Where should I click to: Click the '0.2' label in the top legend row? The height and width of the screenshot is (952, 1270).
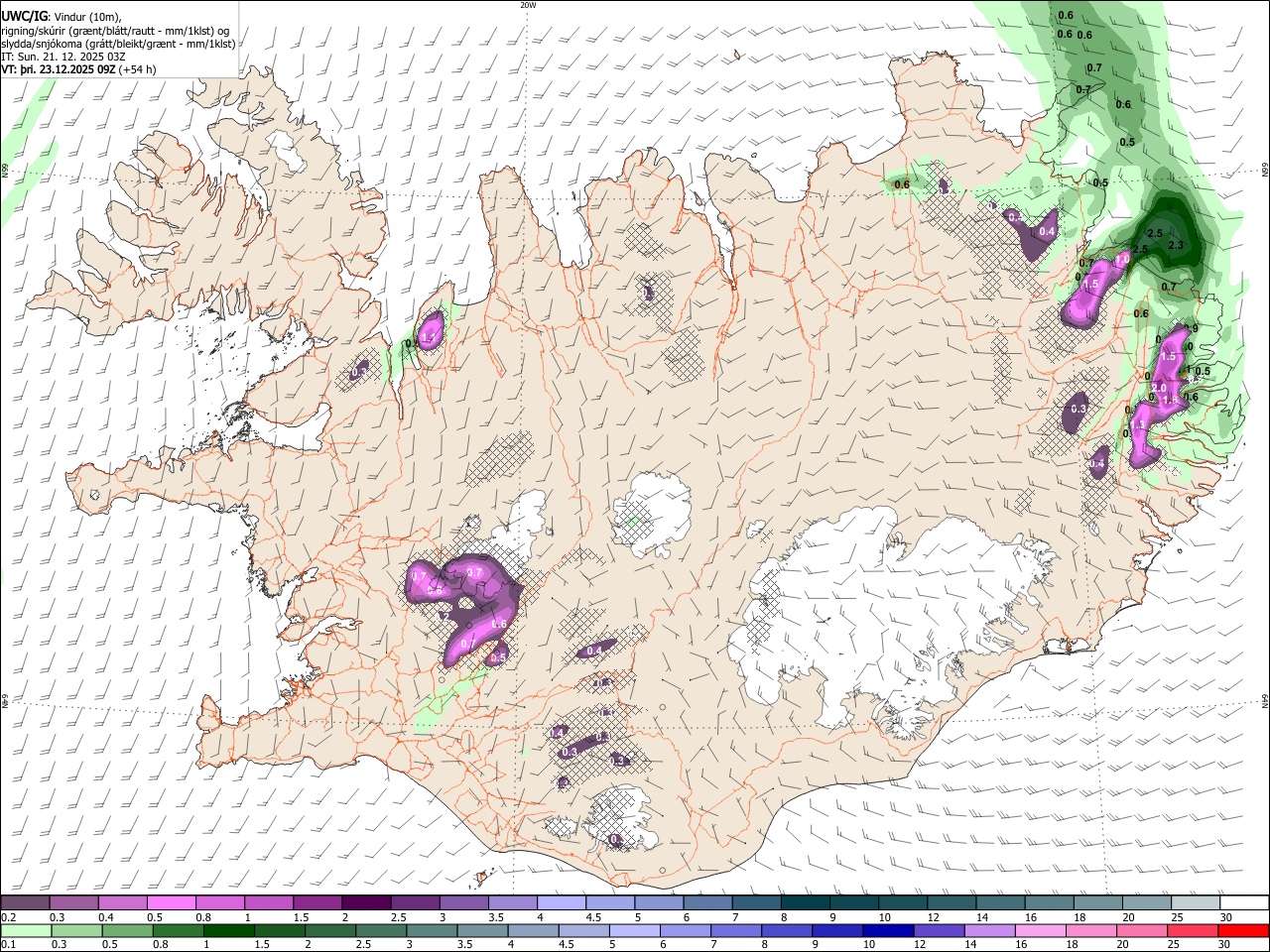click(8, 917)
